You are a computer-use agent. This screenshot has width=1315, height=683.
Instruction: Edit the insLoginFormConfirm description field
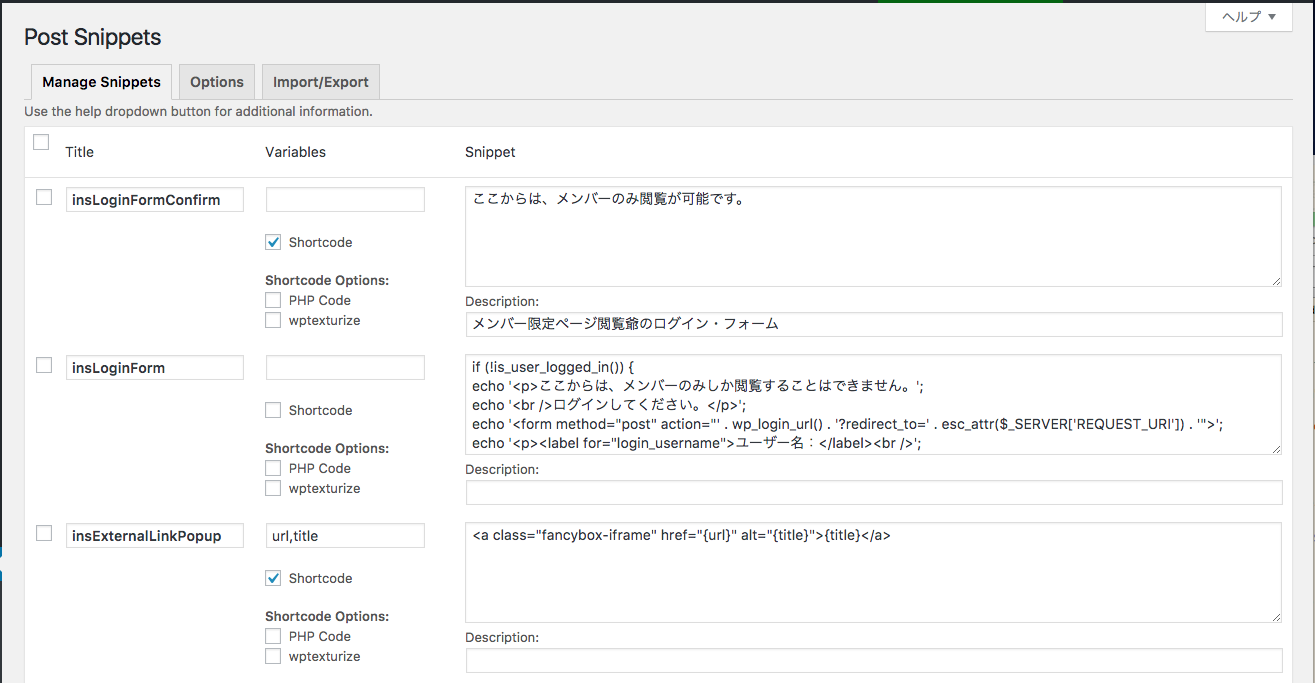tap(874, 324)
